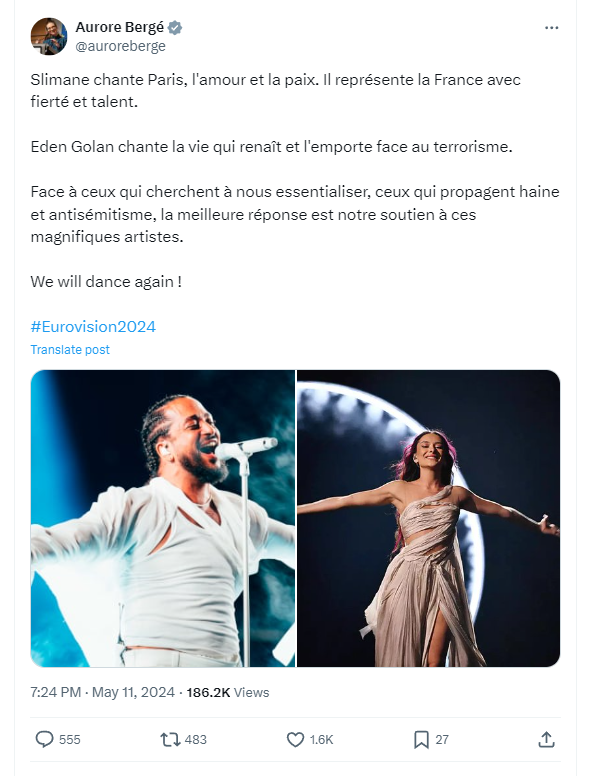This screenshot has height=776, width=592.
Task: Open the @auroreberge handle
Action: [x=120, y=46]
